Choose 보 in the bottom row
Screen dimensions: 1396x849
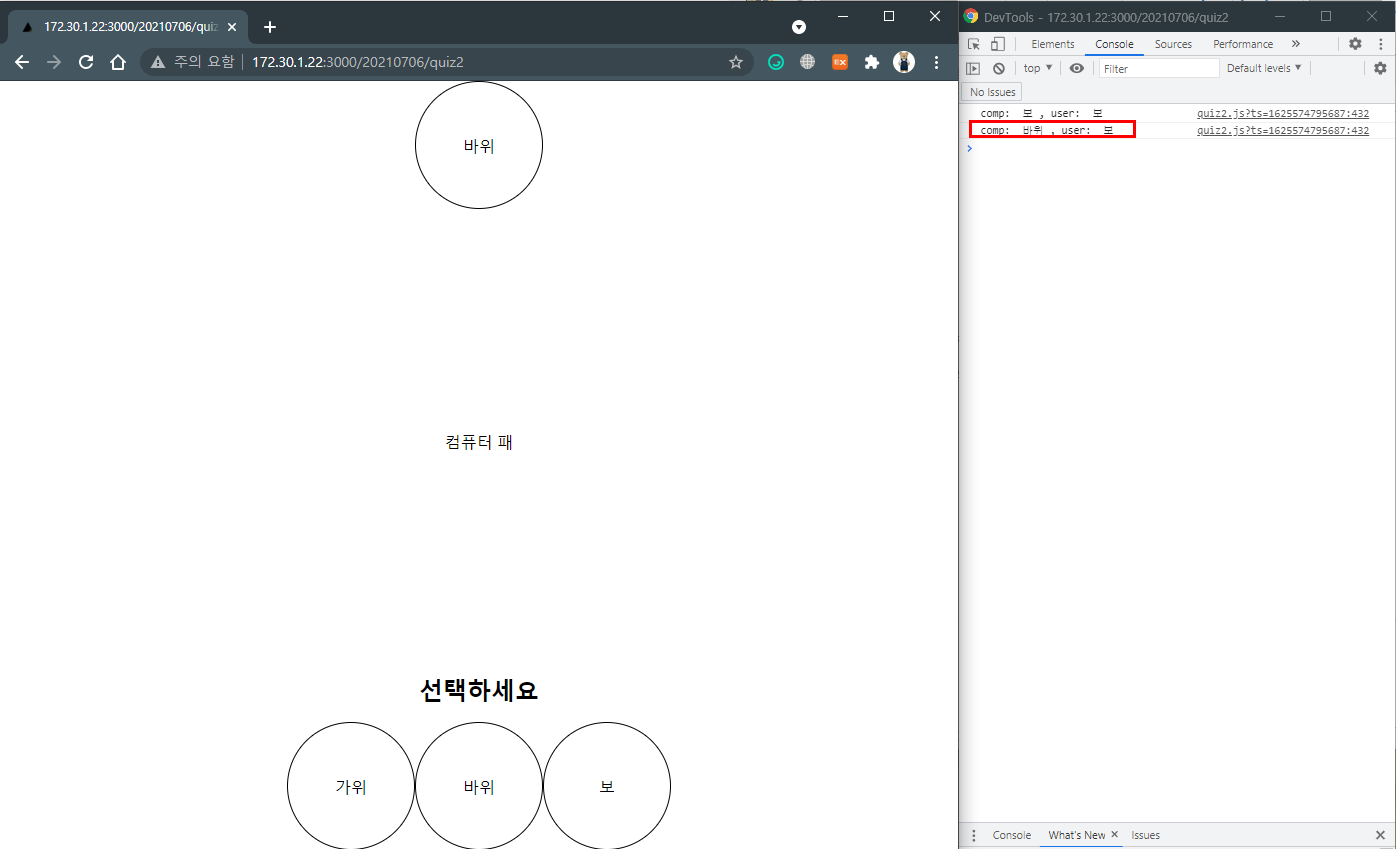click(607, 786)
